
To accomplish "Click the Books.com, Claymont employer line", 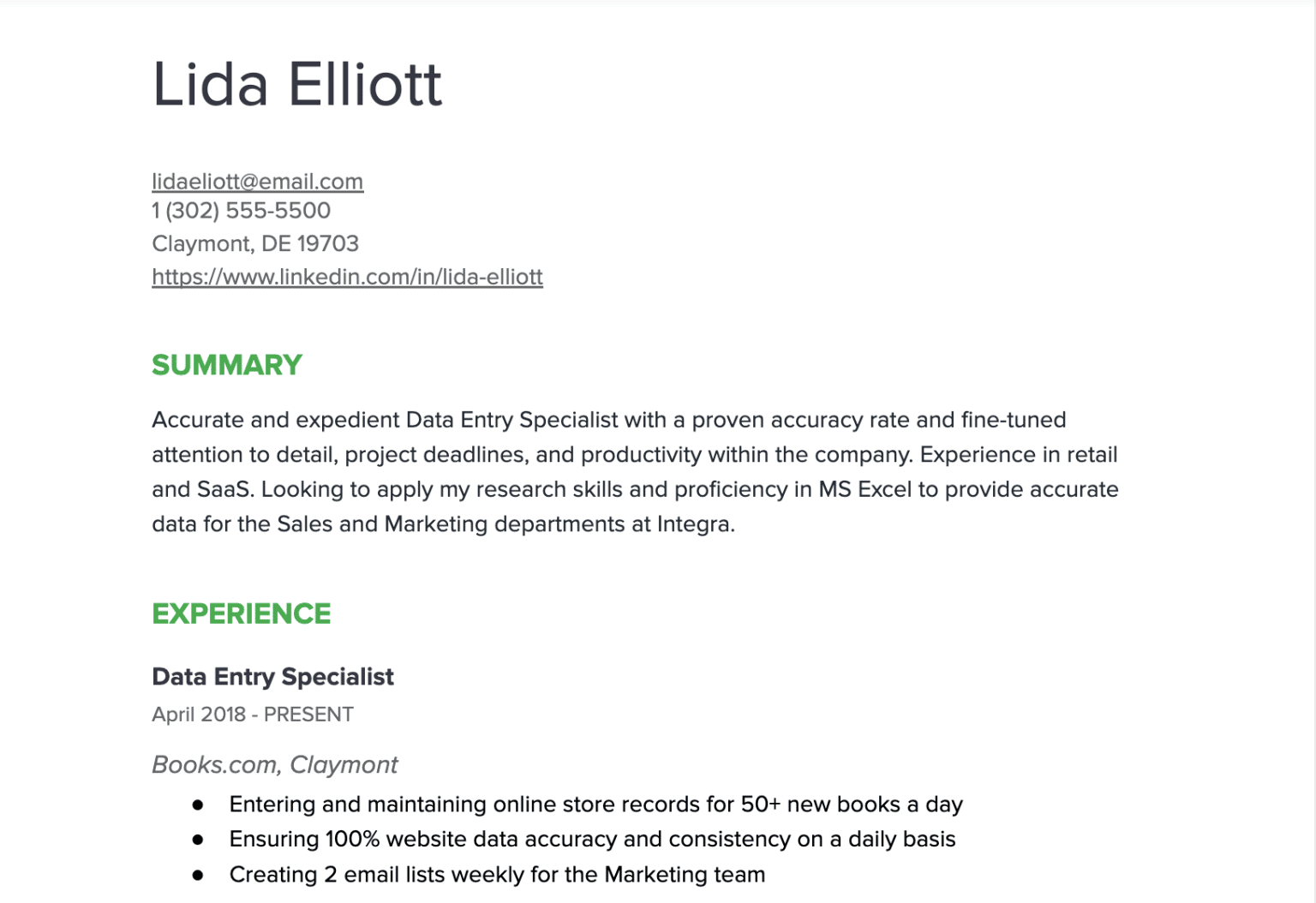I will (x=274, y=764).
